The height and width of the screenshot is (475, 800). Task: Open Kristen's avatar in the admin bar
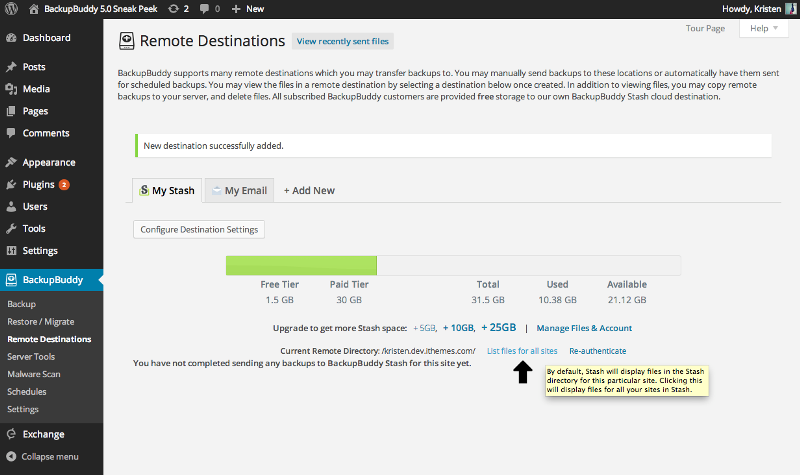pyautogui.click(x=790, y=9)
